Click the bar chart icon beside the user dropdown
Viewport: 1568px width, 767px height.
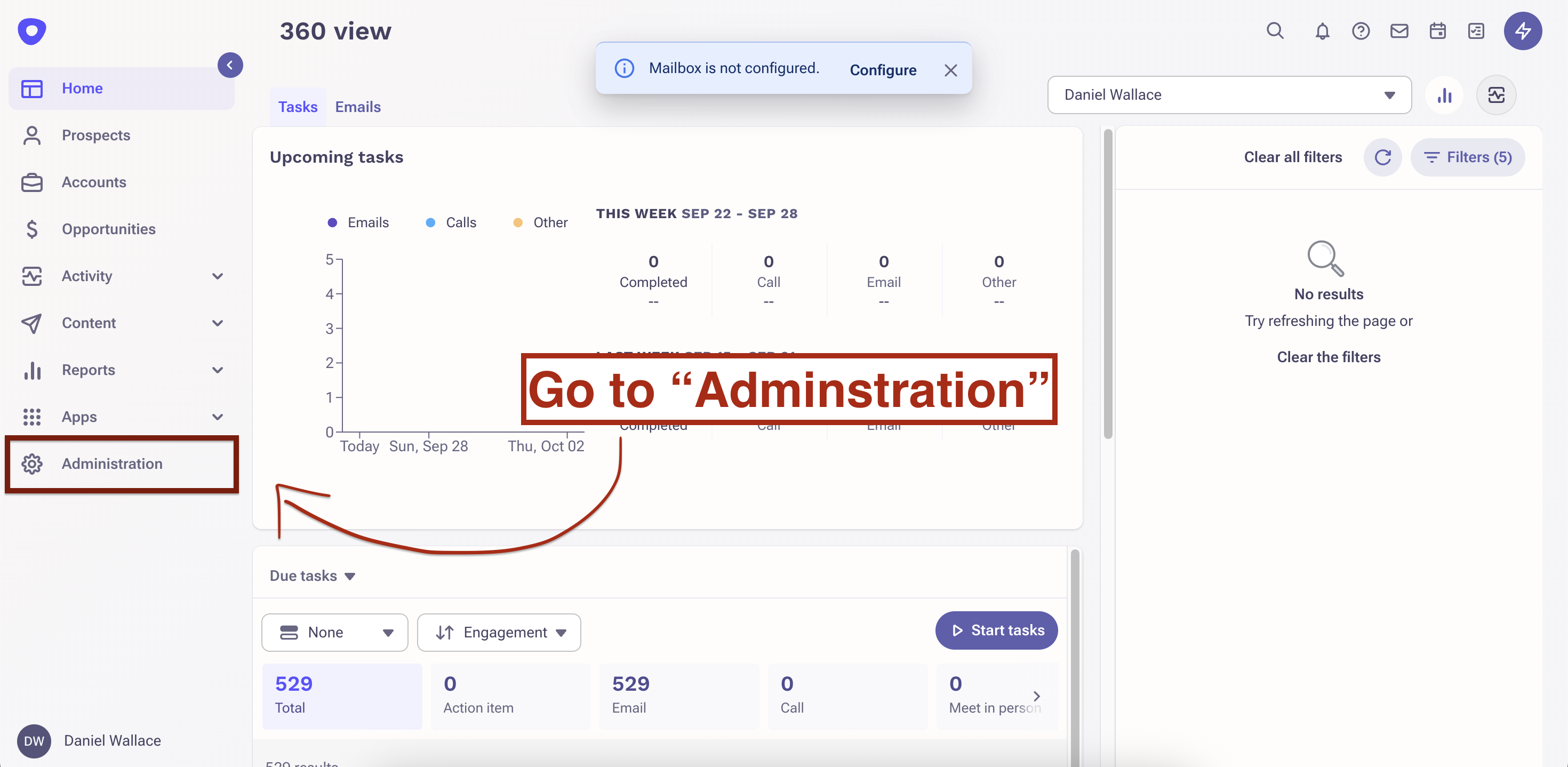coord(1444,95)
